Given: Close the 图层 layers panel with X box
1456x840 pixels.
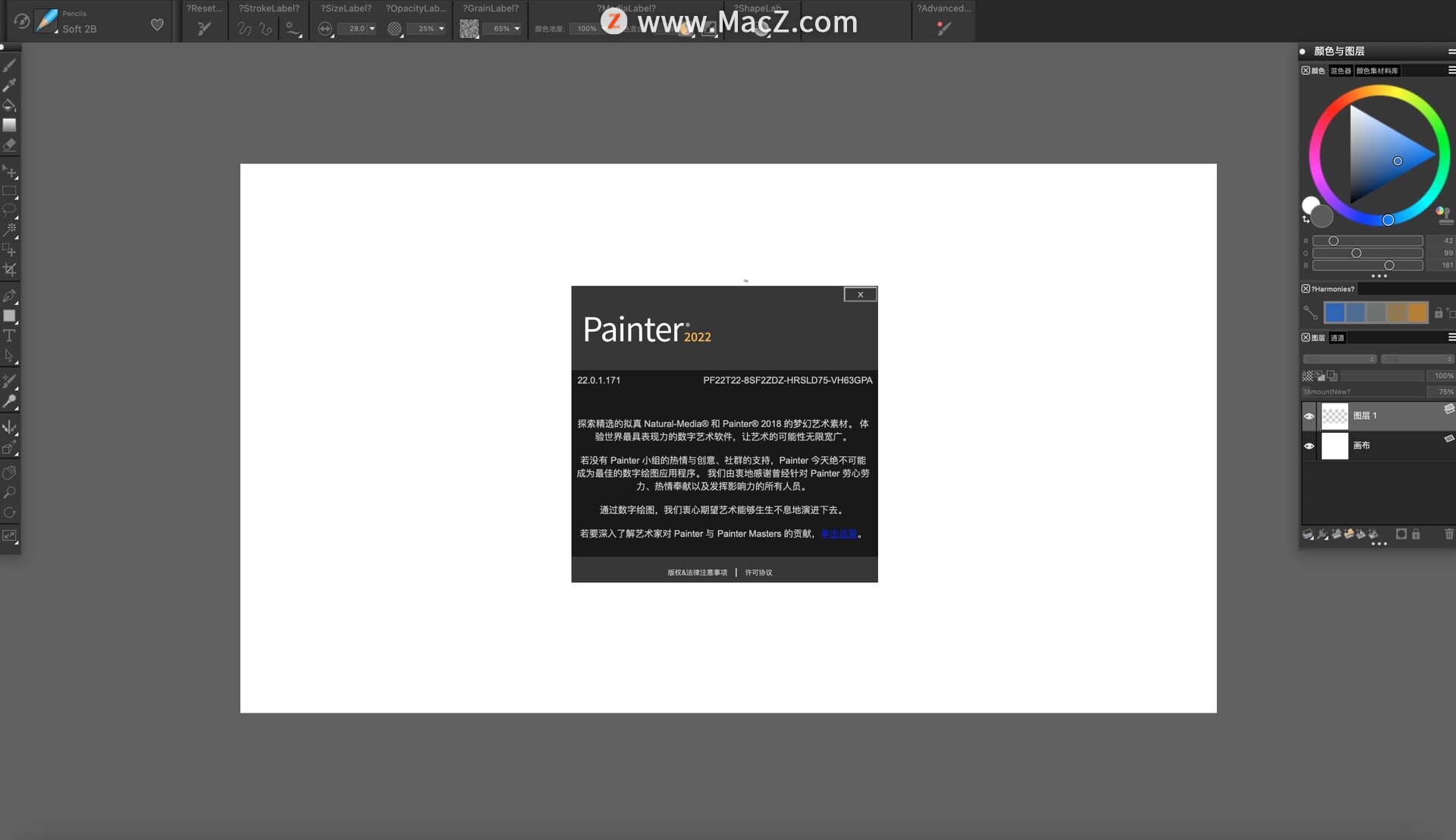Looking at the screenshot, I should click(1306, 337).
